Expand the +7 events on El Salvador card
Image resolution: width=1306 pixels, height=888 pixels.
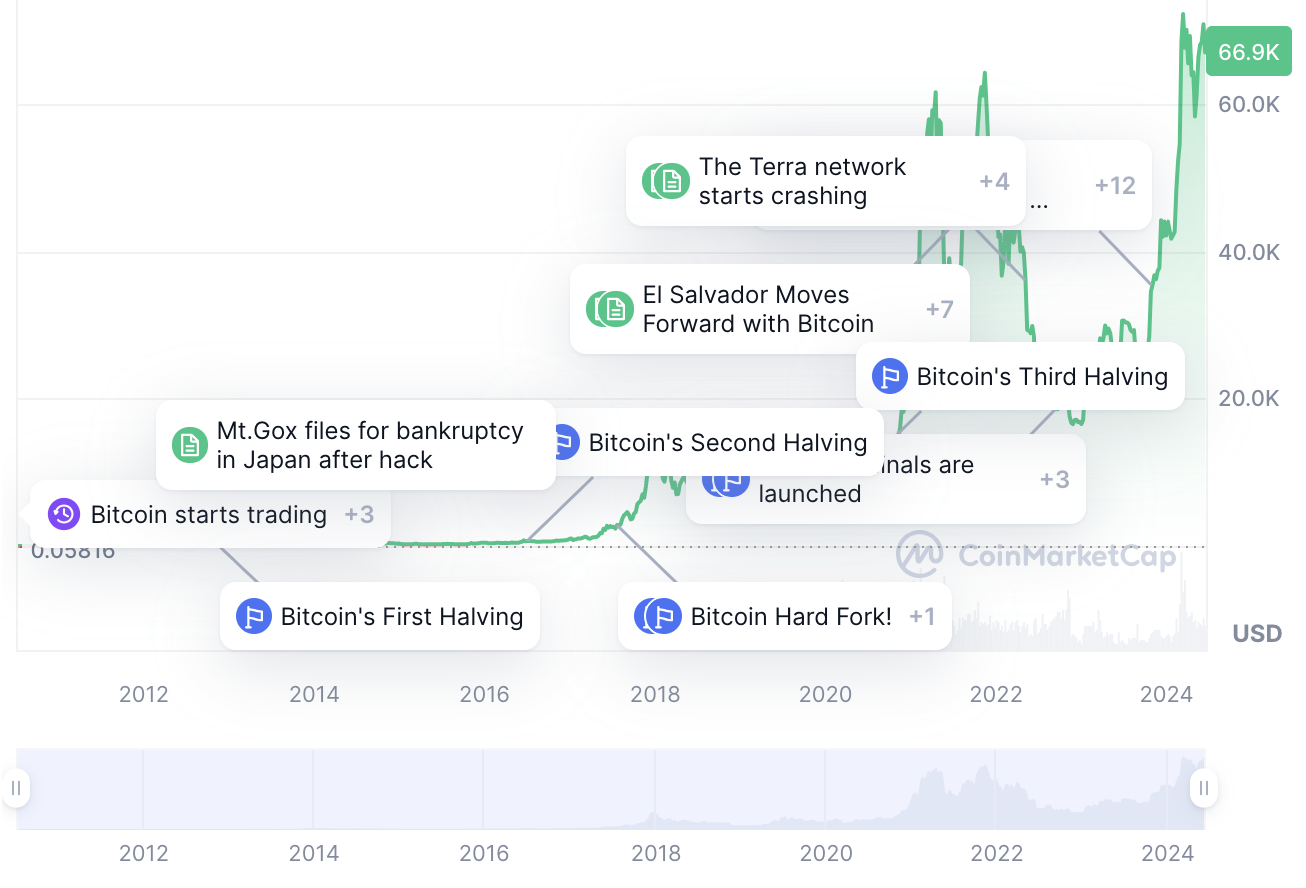coord(940,309)
